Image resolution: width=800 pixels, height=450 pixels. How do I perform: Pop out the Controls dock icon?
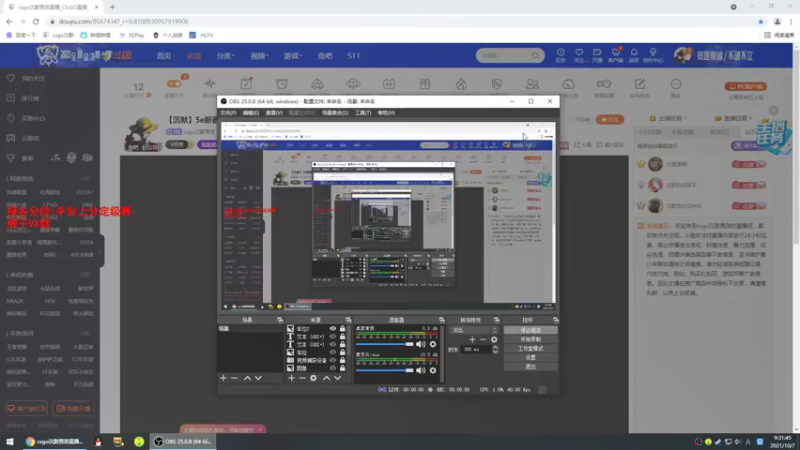556,320
